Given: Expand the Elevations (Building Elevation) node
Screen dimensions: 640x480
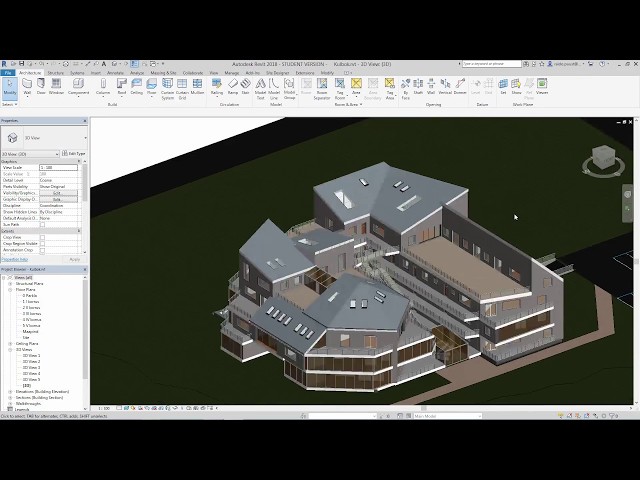Looking at the screenshot, I should pos(10,392).
